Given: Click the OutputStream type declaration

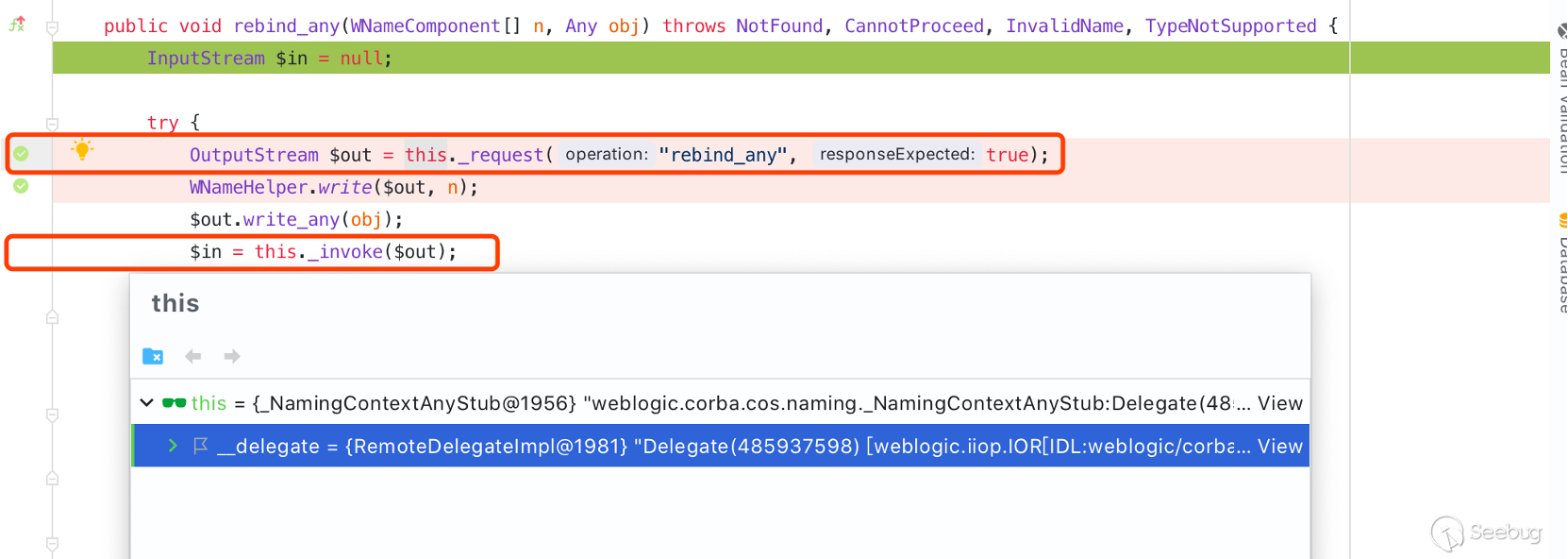Looking at the screenshot, I should (x=254, y=155).
